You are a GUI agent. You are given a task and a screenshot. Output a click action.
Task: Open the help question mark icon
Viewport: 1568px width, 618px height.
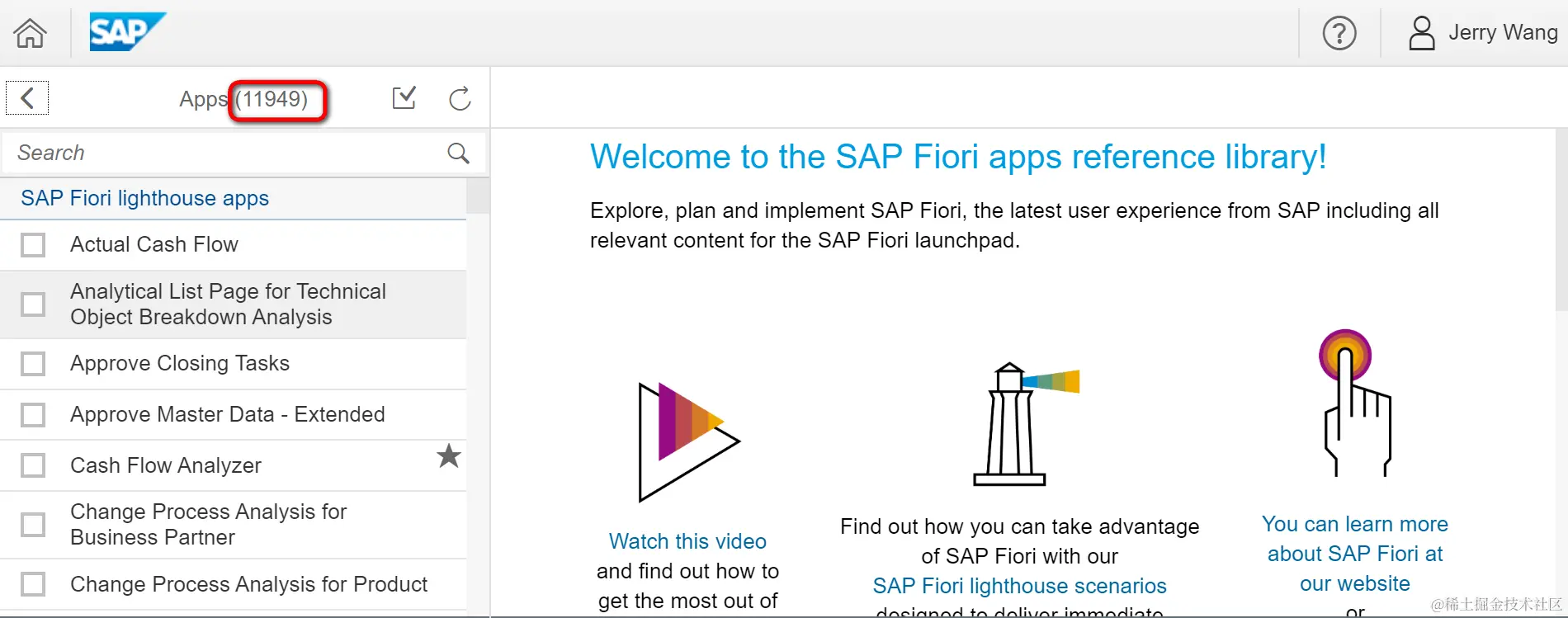click(x=1339, y=33)
